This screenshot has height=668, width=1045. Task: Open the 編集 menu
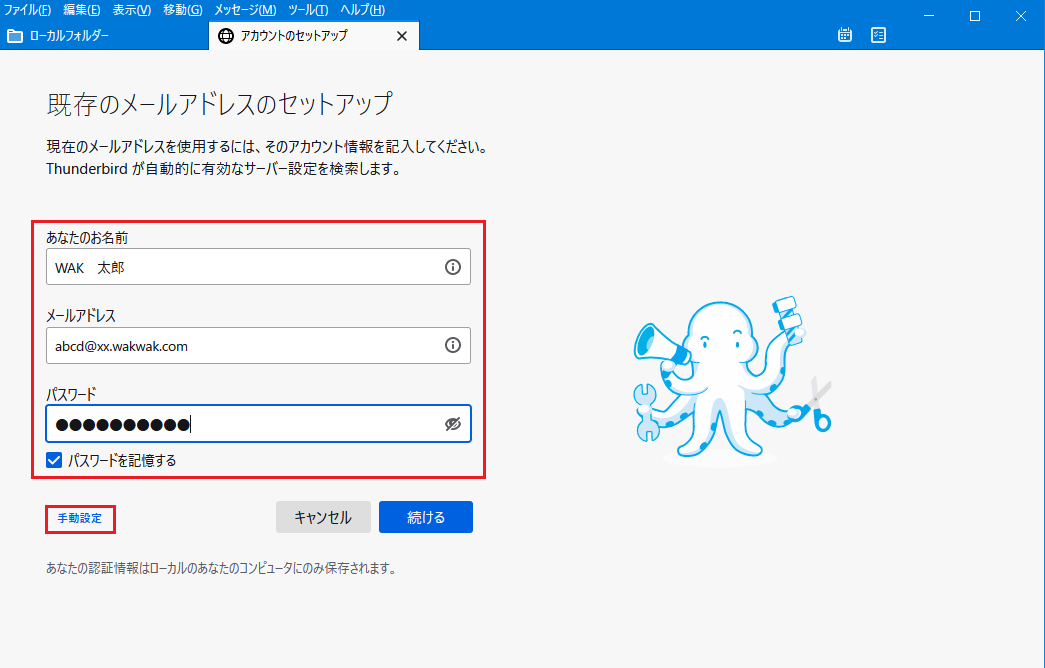pos(81,10)
